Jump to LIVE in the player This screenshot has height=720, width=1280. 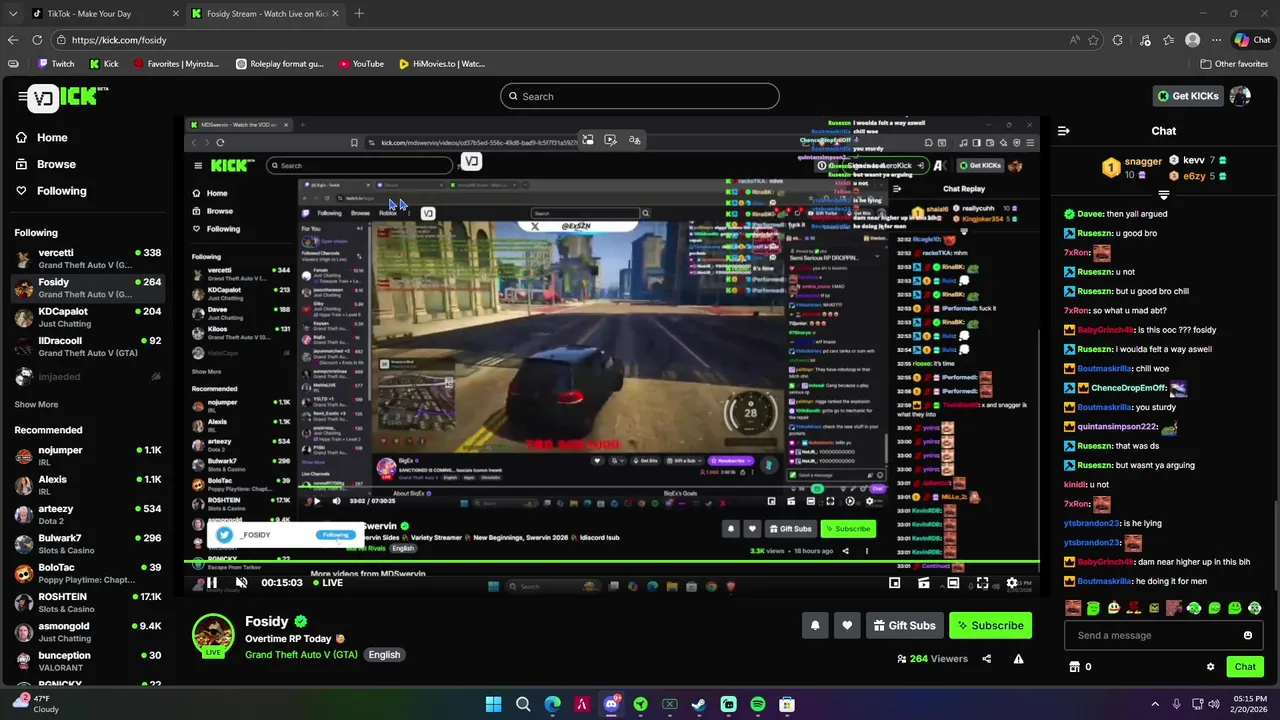point(326,583)
